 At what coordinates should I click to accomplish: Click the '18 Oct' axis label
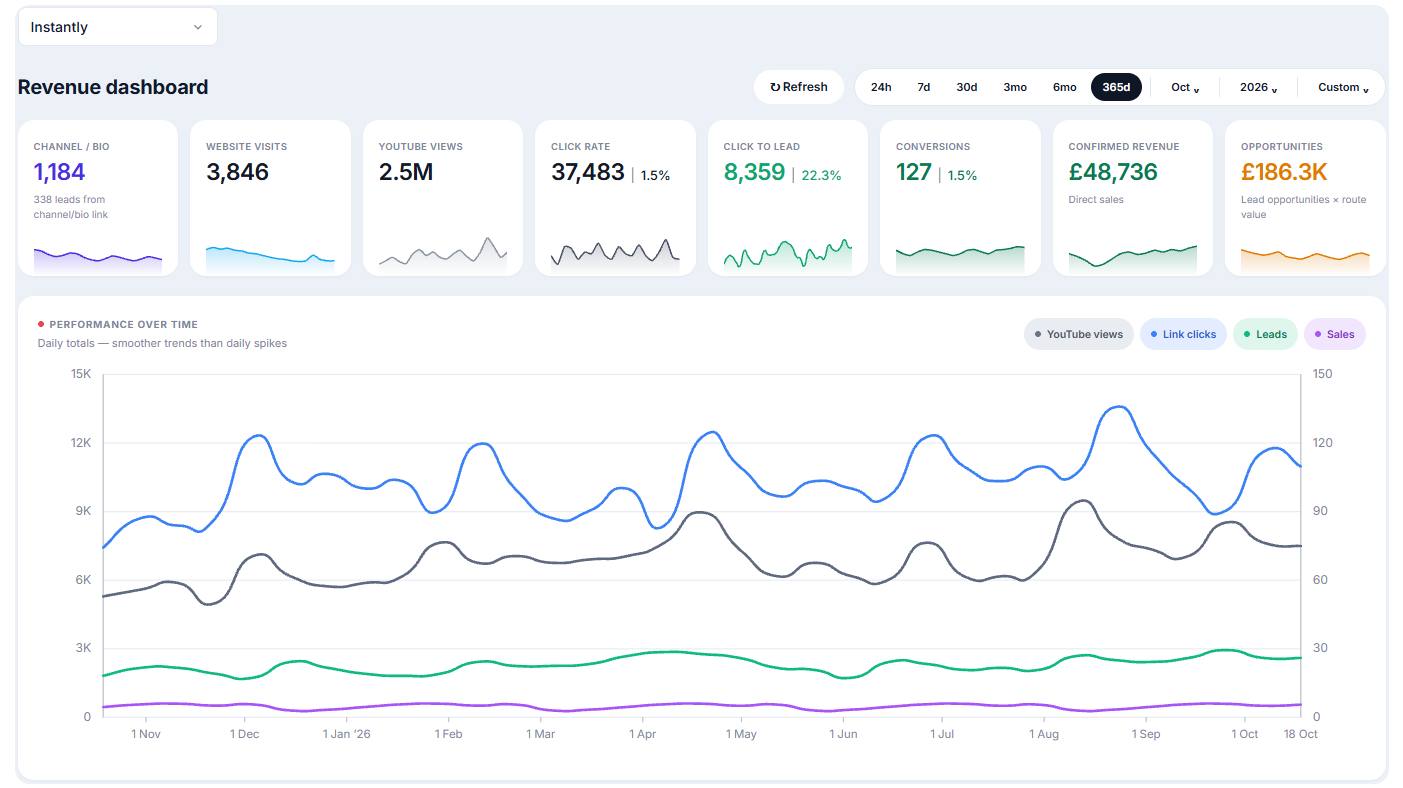(1301, 734)
